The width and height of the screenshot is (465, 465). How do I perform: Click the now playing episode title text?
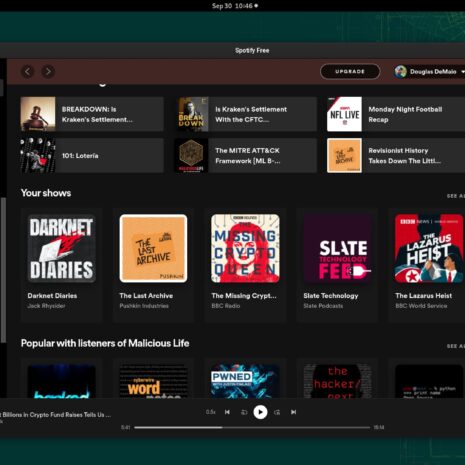(55, 415)
